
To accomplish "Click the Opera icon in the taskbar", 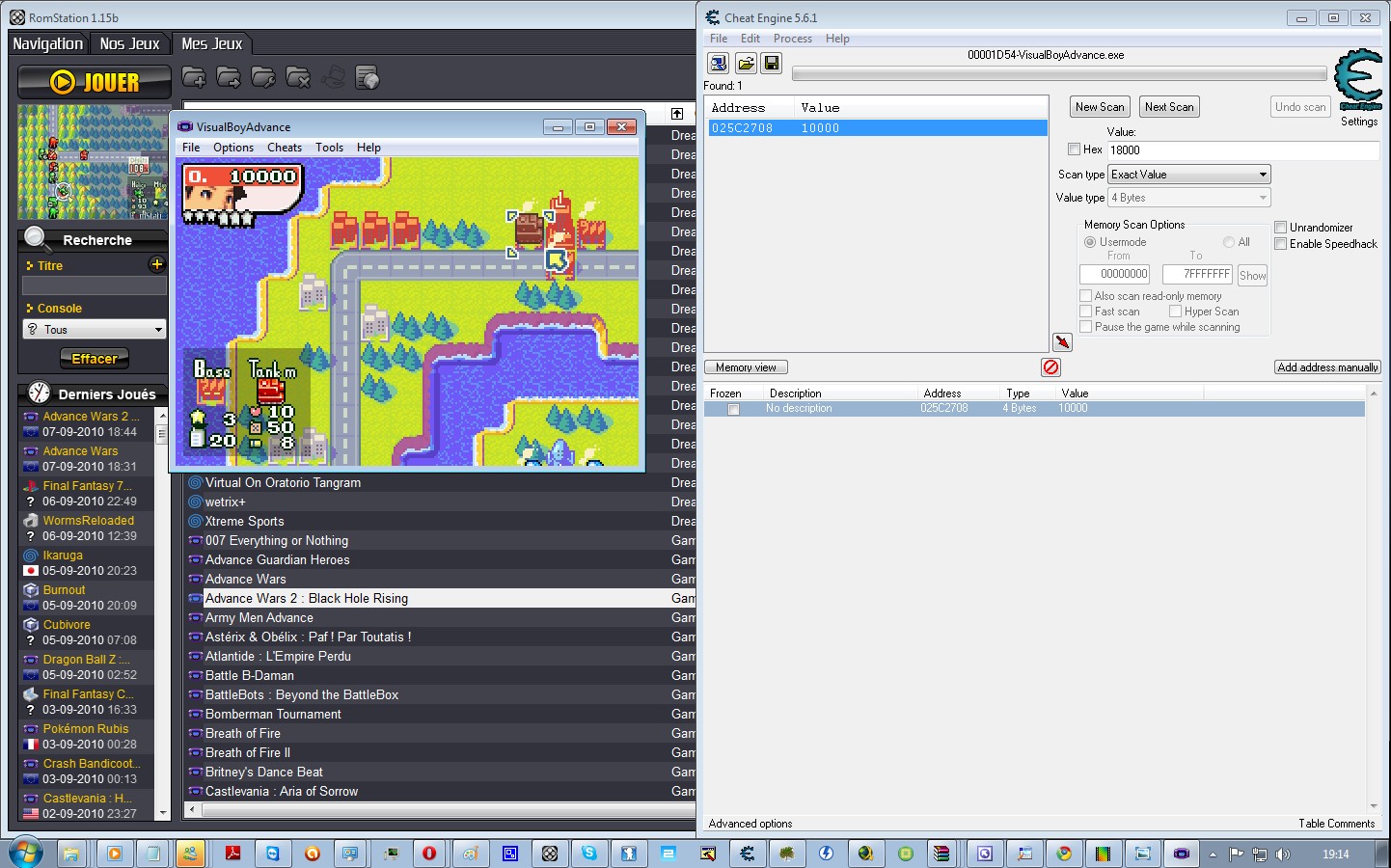I will click(x=429, y=854).
